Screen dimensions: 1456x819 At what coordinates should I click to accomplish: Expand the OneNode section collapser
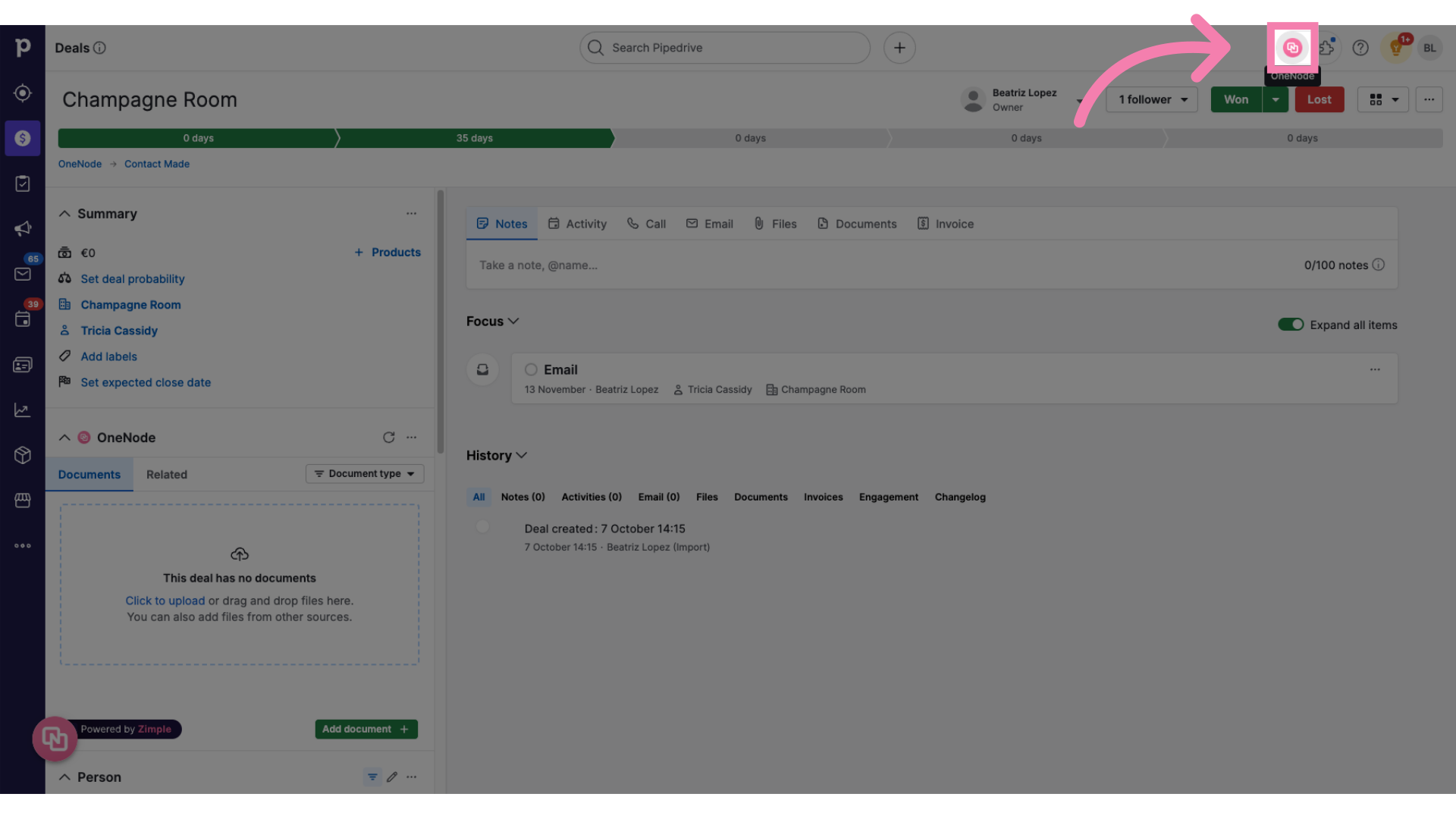(x=64, y=437)
